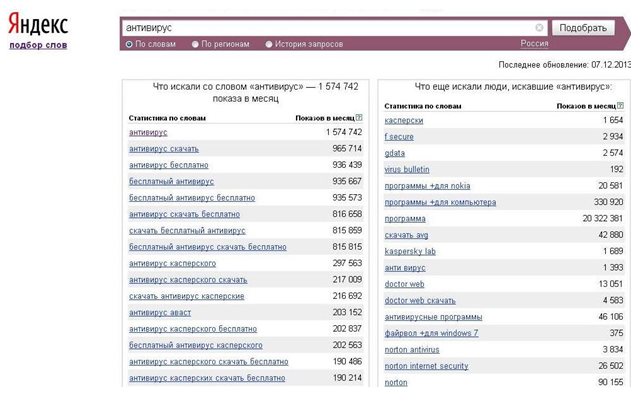
Task: Open the doctor web link
Action: pos(404,284)
